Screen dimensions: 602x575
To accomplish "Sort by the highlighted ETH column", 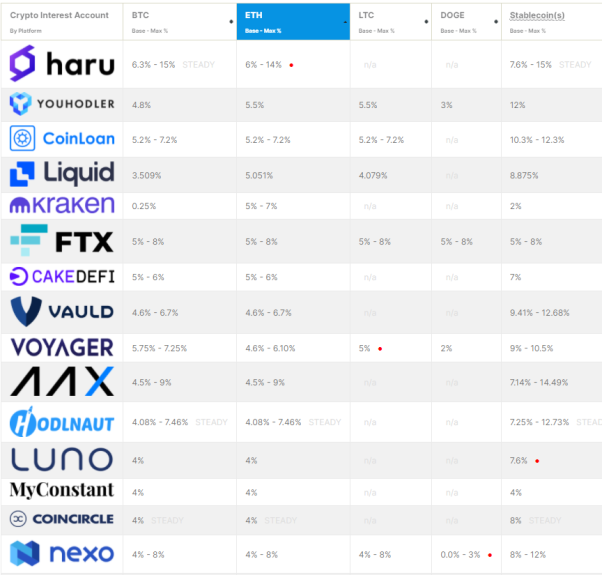I will coord(293,21).
